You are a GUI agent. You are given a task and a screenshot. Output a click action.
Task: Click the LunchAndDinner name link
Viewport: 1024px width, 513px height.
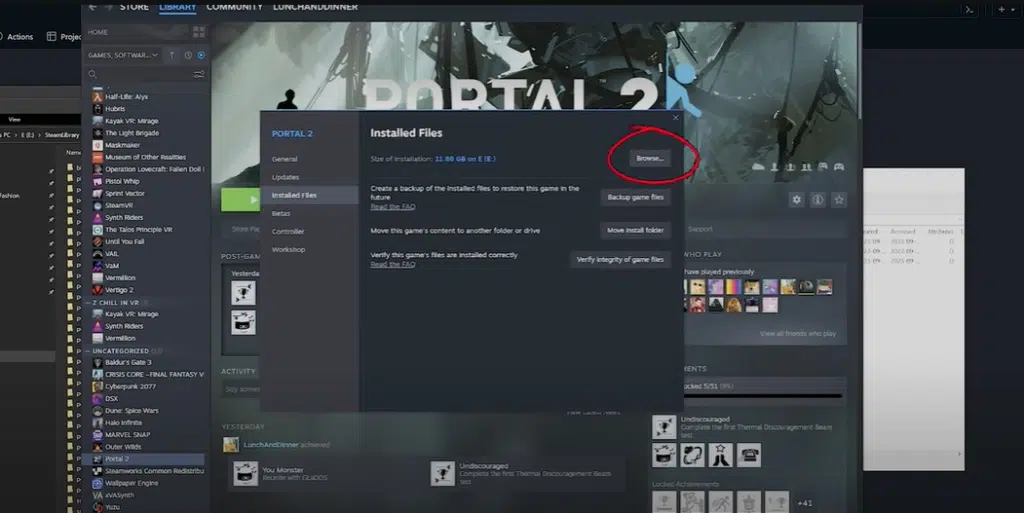point(271,445)
